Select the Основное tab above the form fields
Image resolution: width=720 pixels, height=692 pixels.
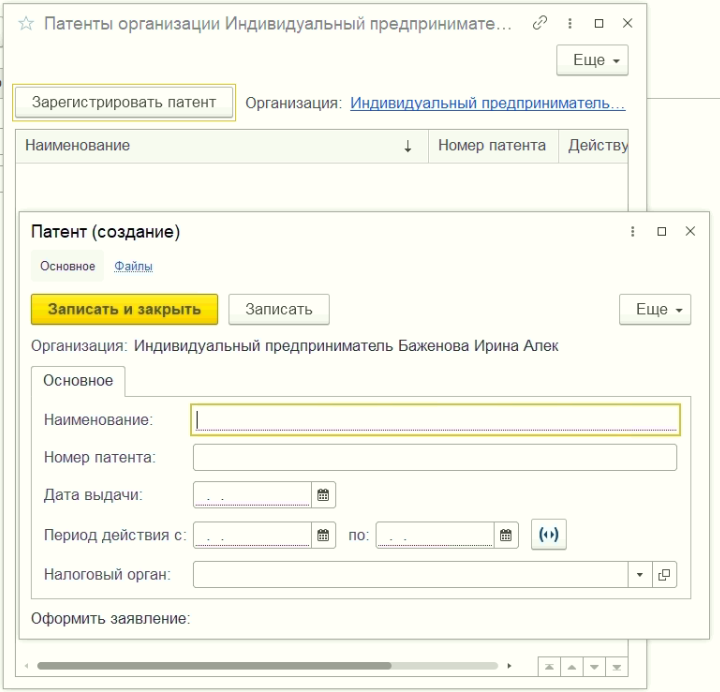coord(78,381)
